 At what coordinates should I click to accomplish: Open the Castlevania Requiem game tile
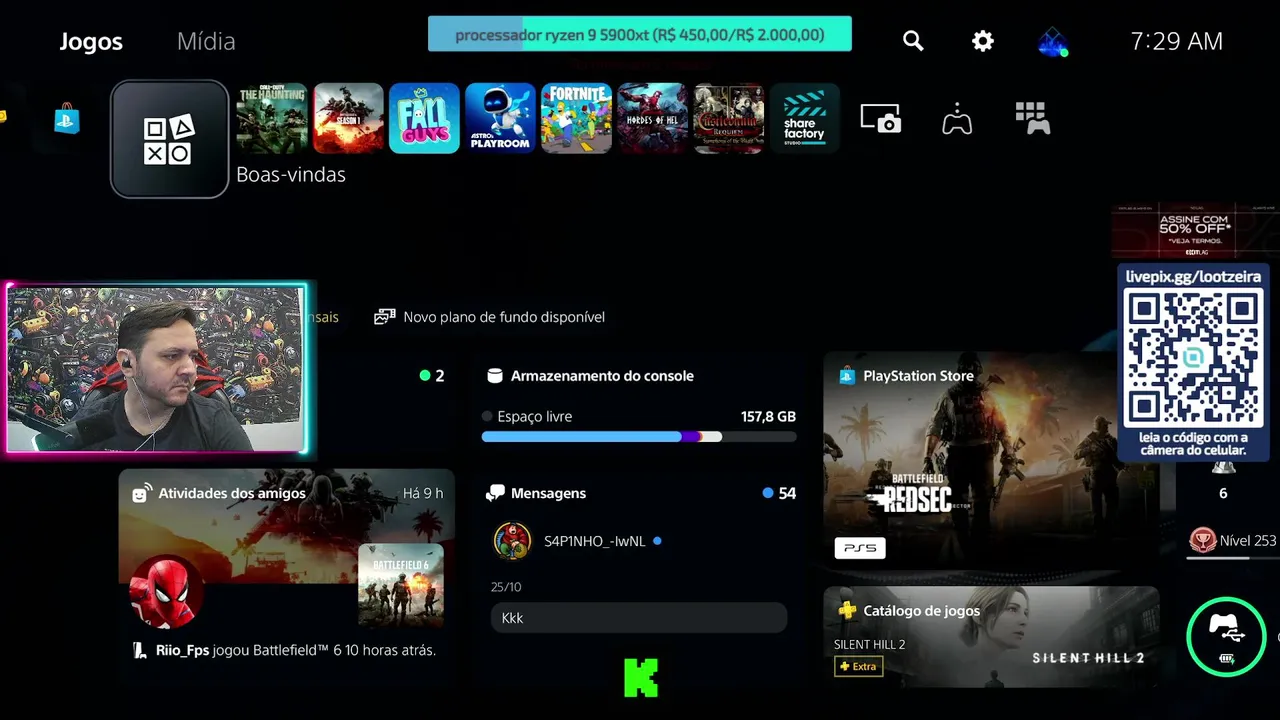pos(729,118)
